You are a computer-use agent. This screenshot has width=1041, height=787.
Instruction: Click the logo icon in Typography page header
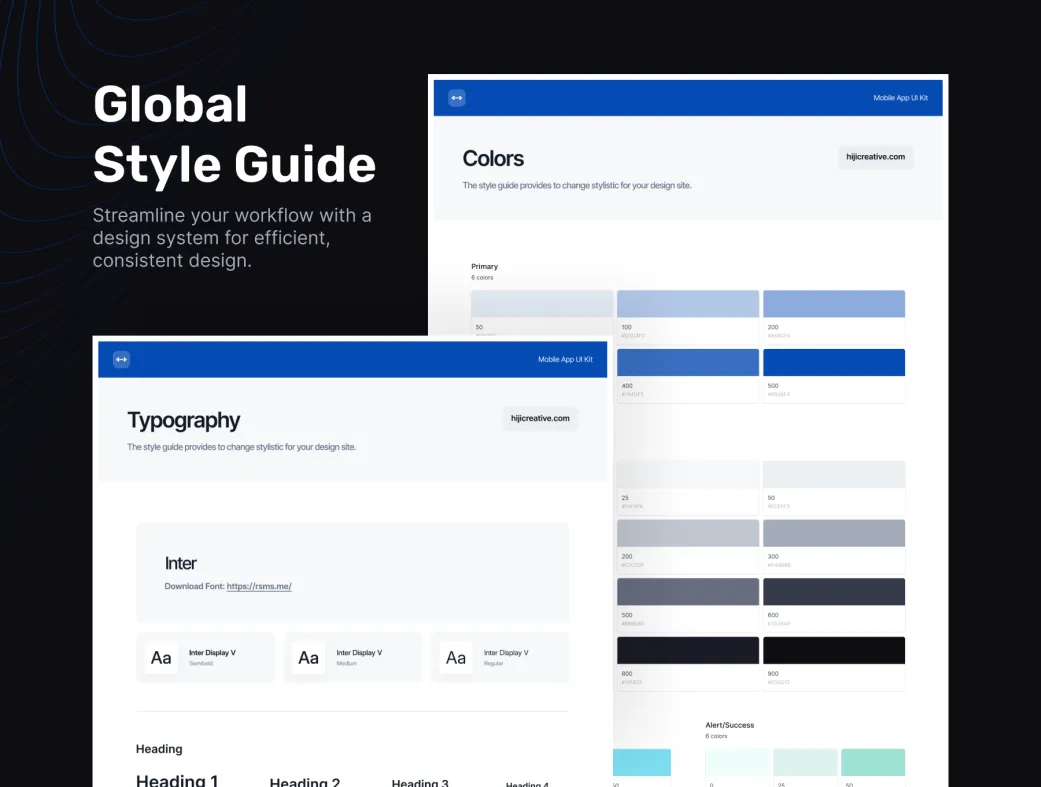(121, 360)
